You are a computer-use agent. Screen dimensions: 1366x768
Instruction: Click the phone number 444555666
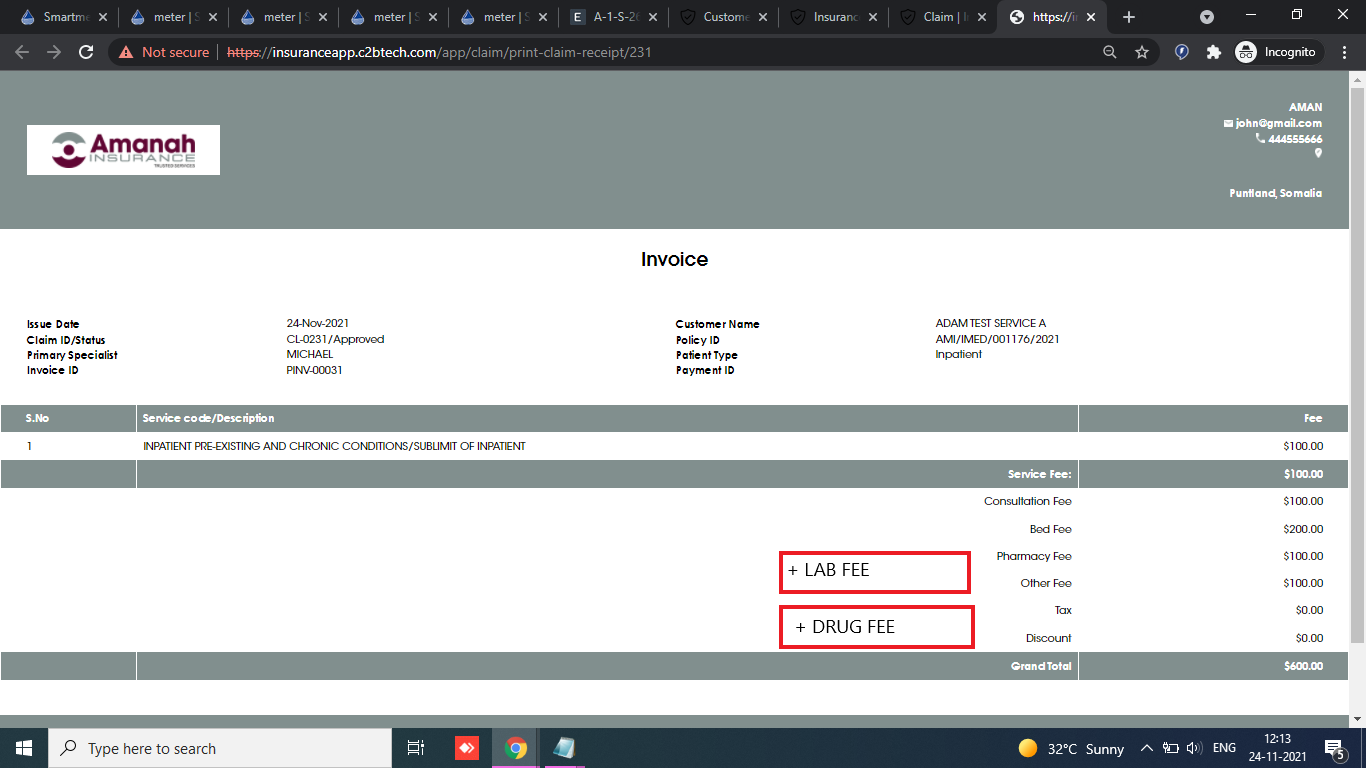point(1295,139)
